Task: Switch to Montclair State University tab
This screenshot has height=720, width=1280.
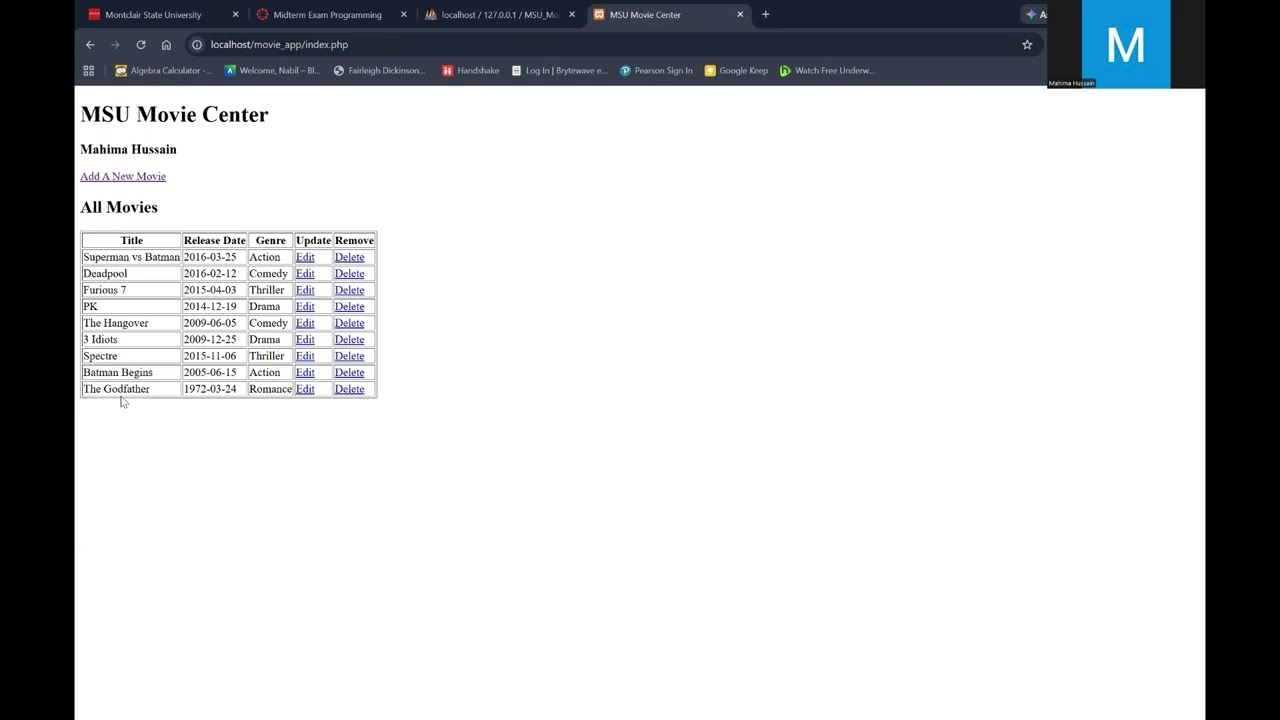Action: [153, 15]
